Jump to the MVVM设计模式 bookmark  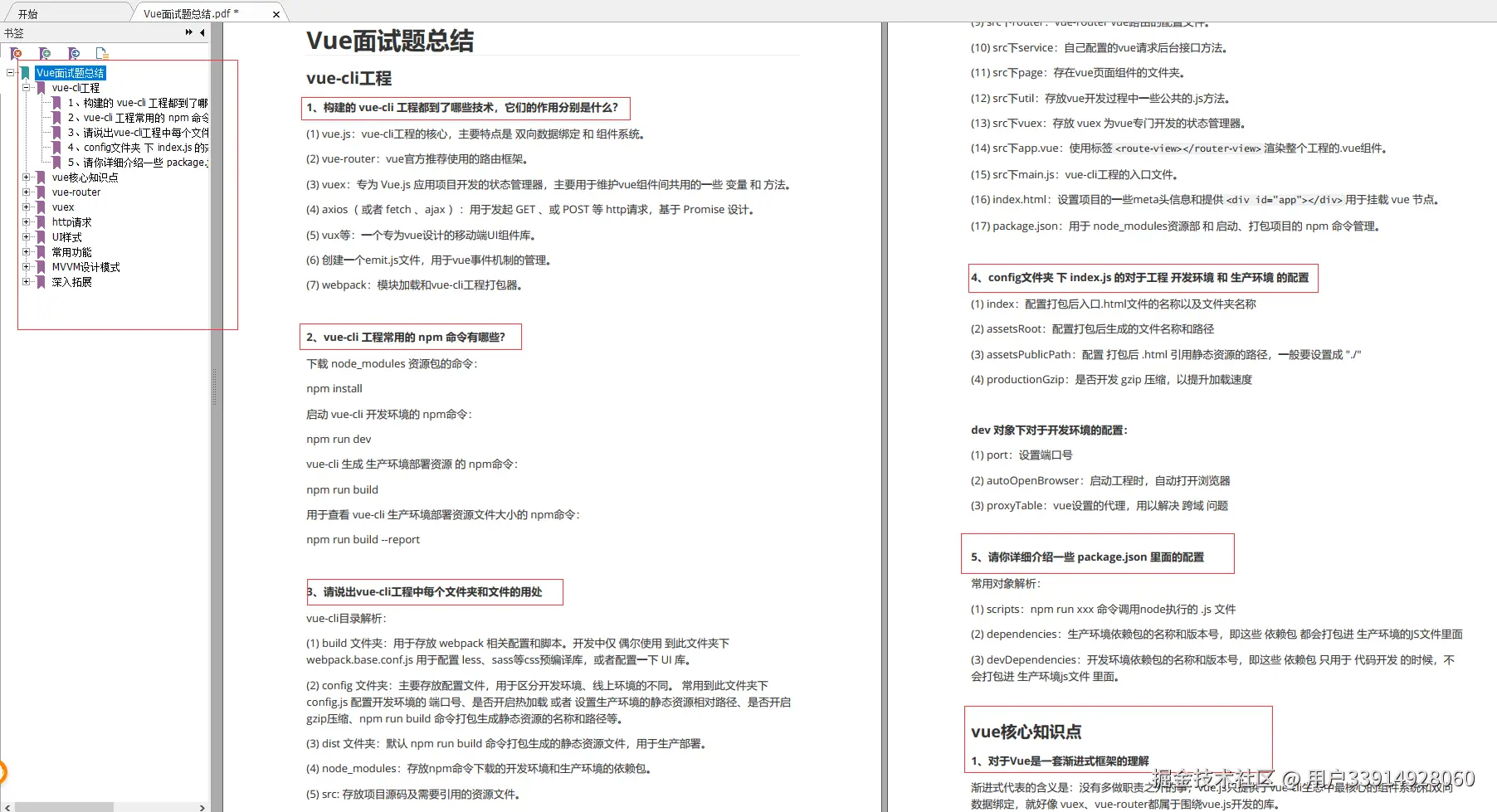(x=85, y=267)
